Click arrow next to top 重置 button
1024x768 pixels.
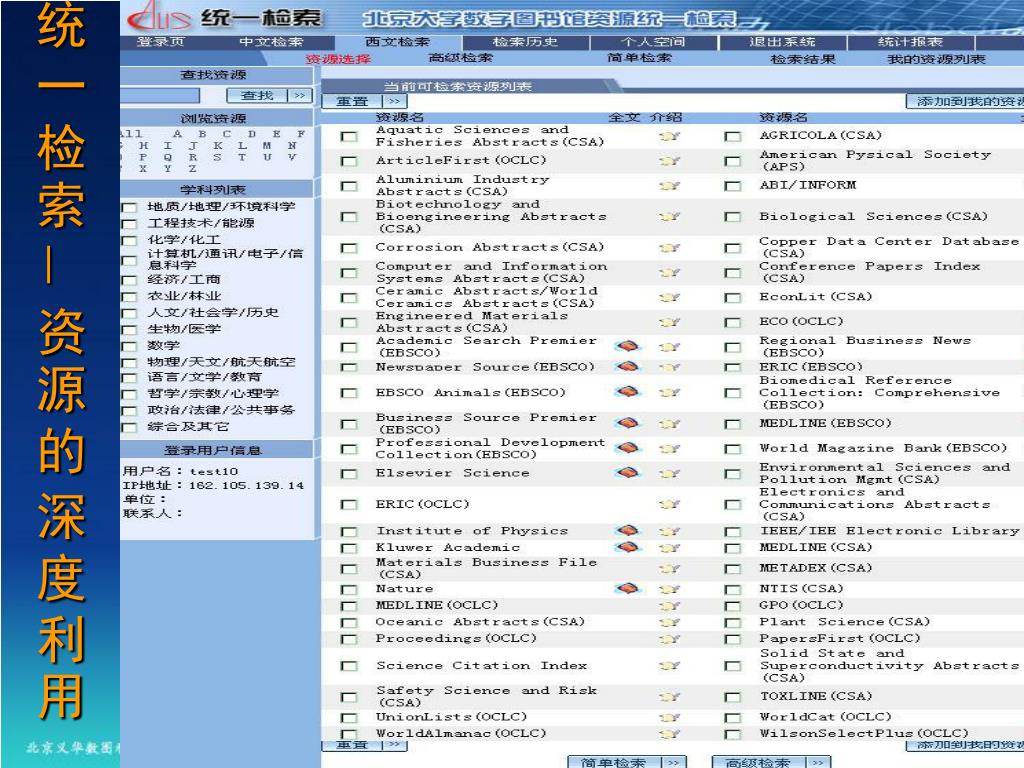pos(394,101)
